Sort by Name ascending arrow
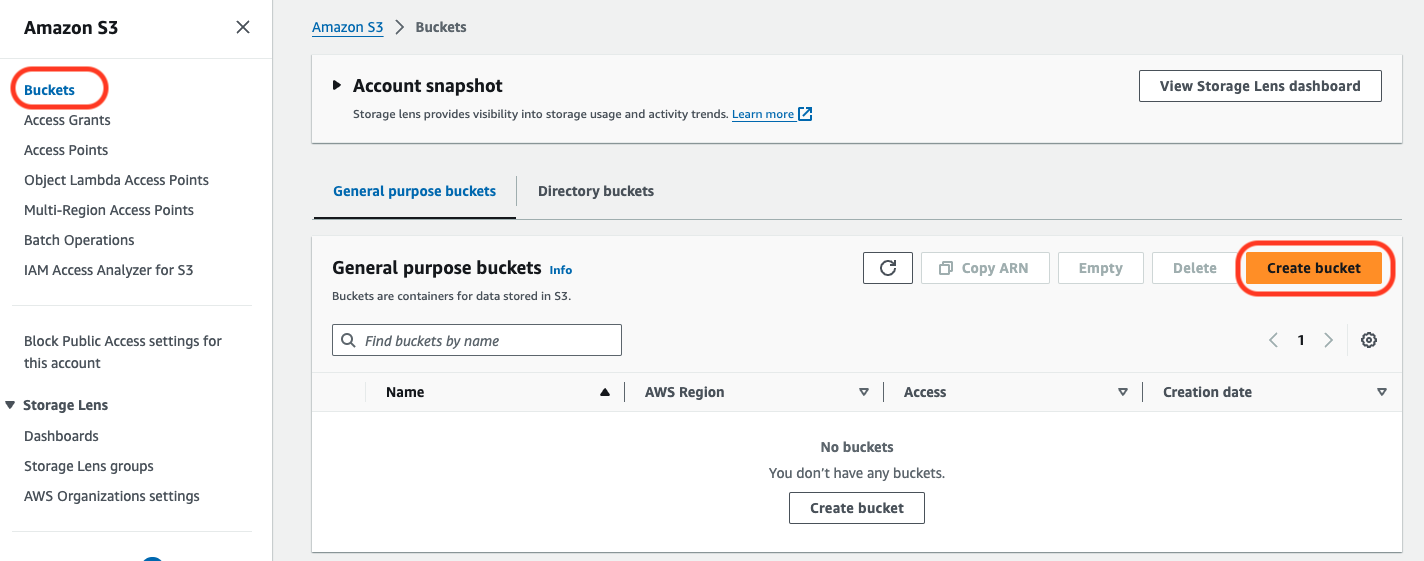The width and height of the screenshot is (1424, 561). point(604,393)
